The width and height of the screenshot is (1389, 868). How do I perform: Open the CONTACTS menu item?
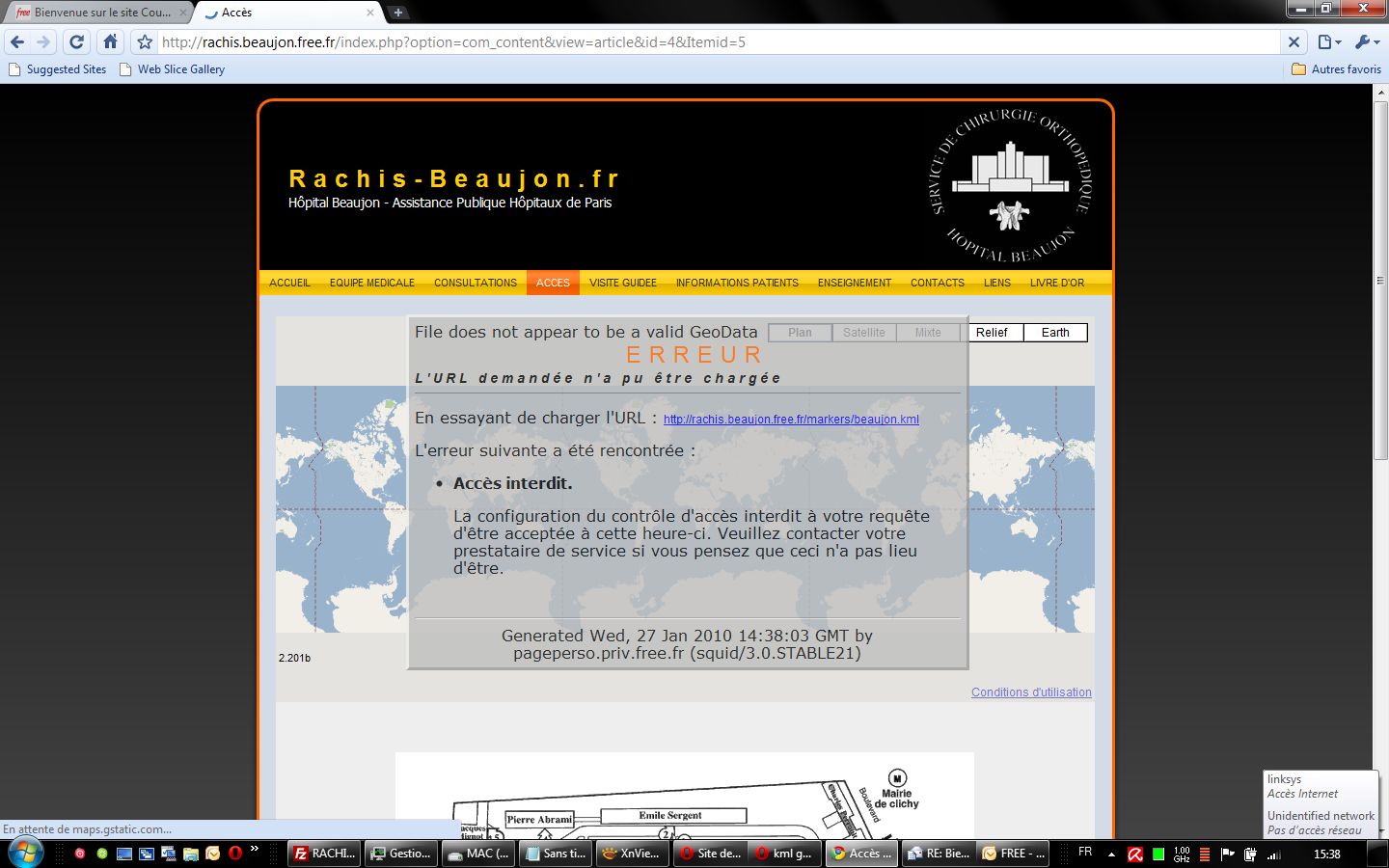(938, 283)
